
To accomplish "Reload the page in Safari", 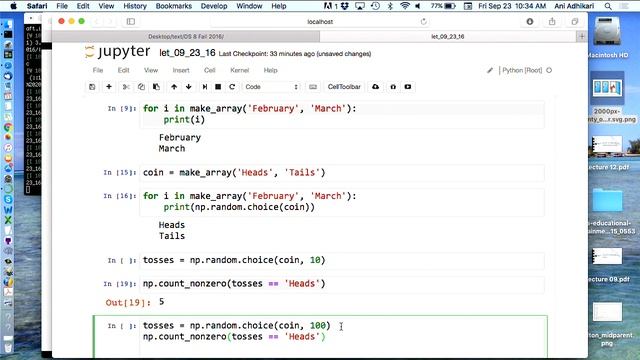I will point(424,22).
